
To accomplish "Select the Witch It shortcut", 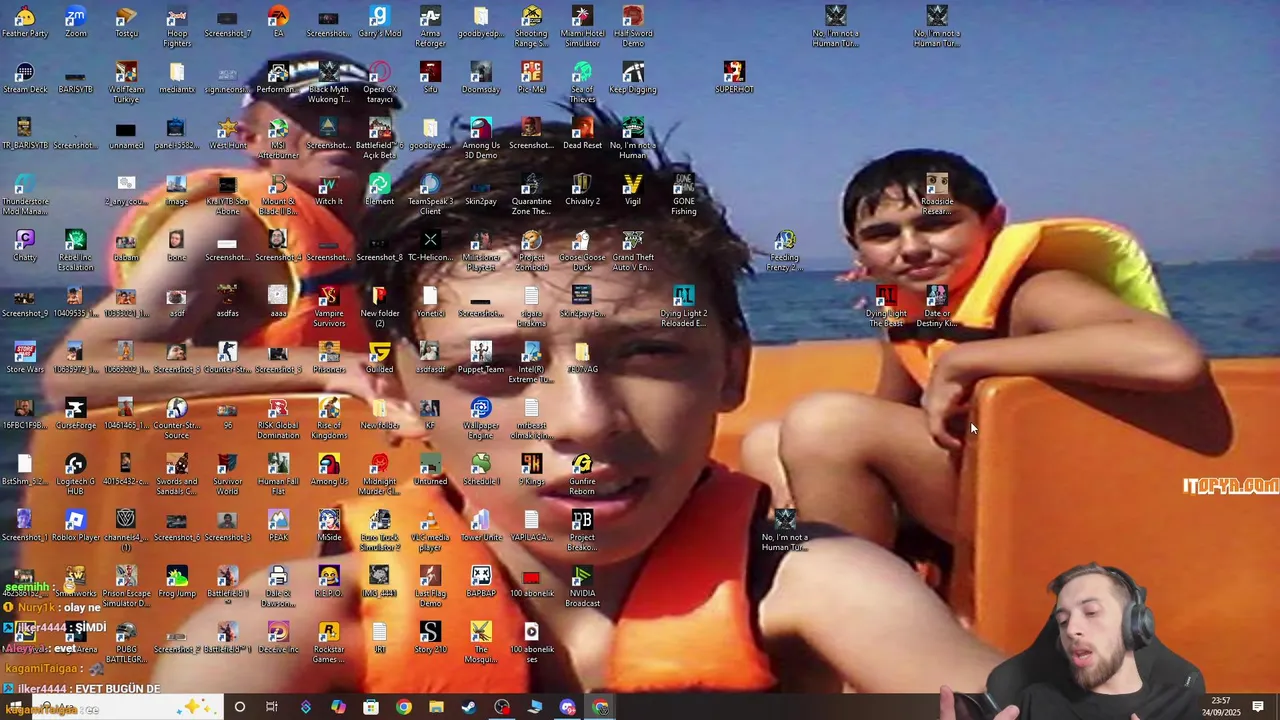I will (x=329, y=190).
